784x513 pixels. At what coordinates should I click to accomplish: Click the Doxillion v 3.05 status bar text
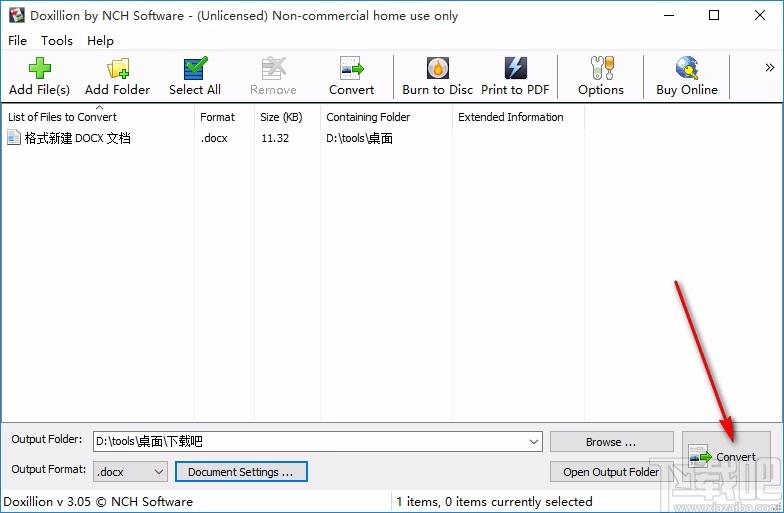coord(98,502)
